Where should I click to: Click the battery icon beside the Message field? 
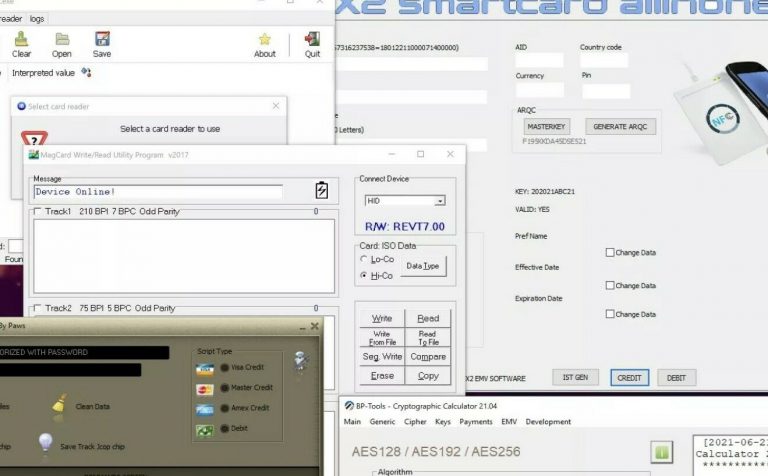pos(322,191)
